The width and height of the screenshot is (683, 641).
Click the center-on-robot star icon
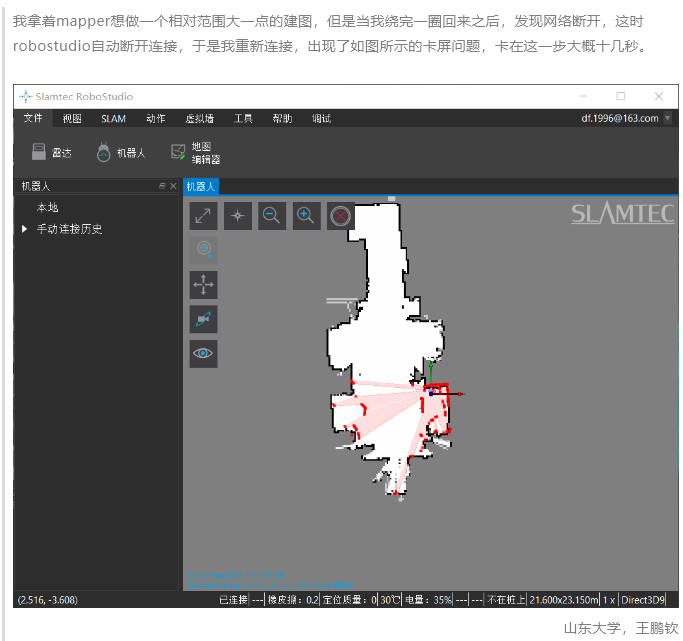pyautogui.click(x=237, y=216)
